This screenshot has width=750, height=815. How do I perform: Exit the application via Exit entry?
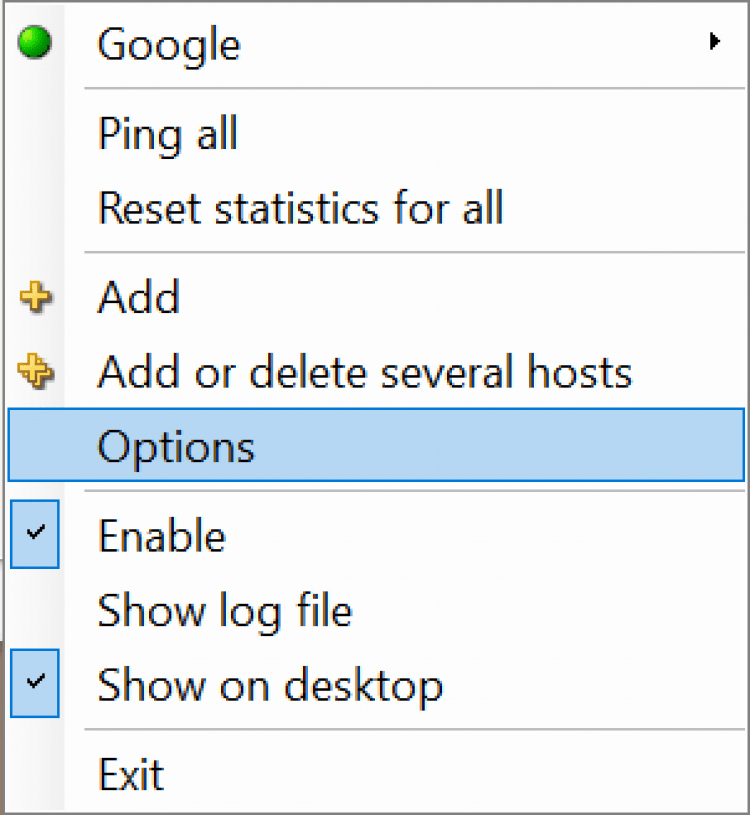point(130,773)
